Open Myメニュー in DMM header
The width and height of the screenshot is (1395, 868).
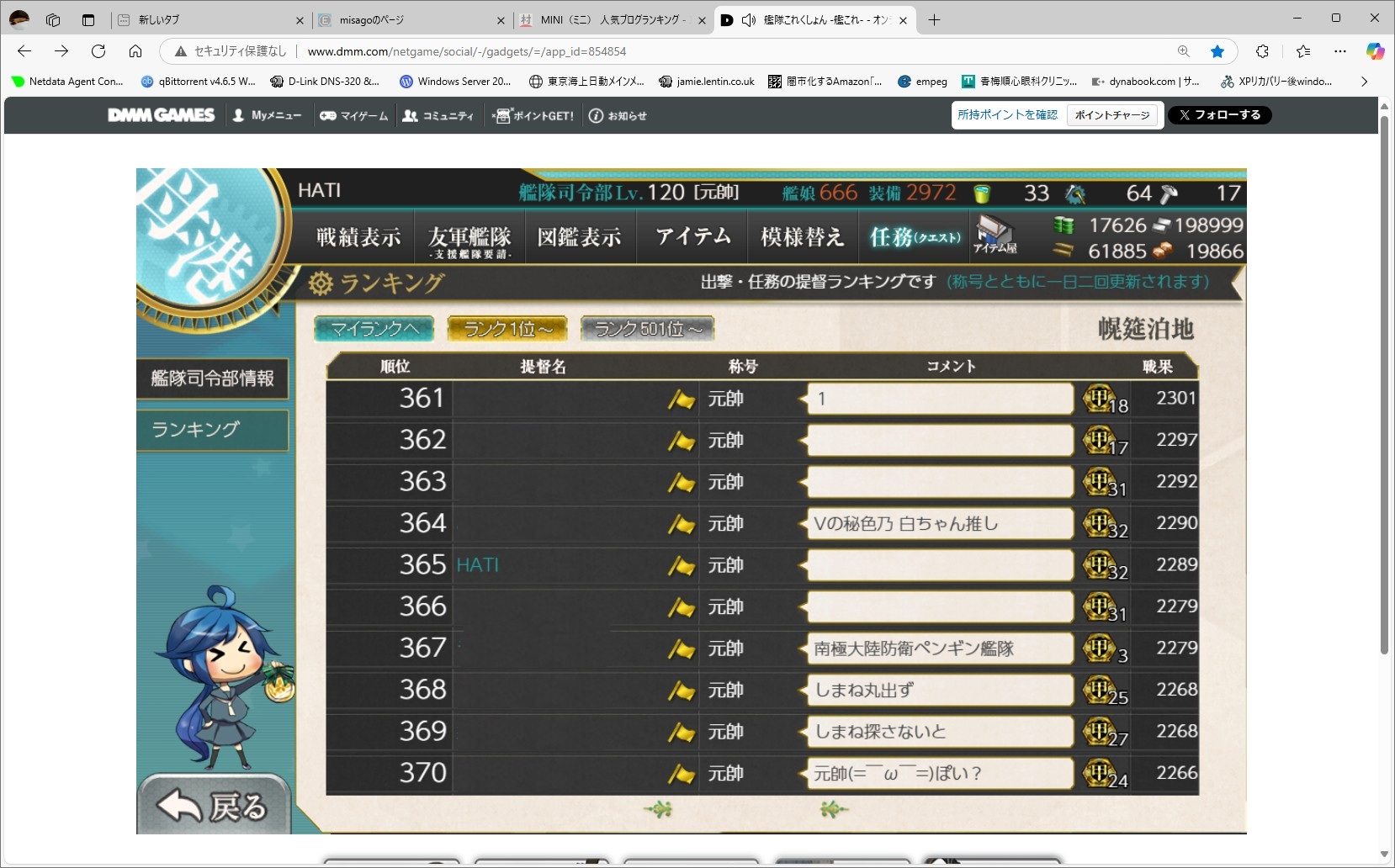click(x=268, y=115)
